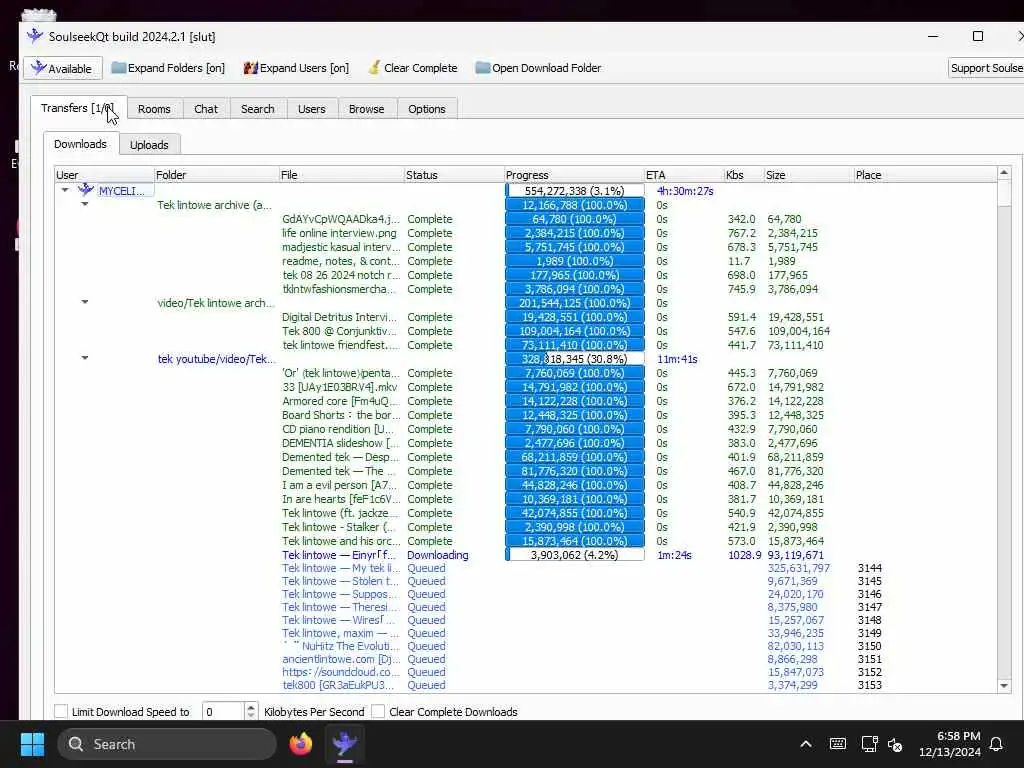Click the Available status bird icon
This screenshot has width=1024, height=768.
39,68
